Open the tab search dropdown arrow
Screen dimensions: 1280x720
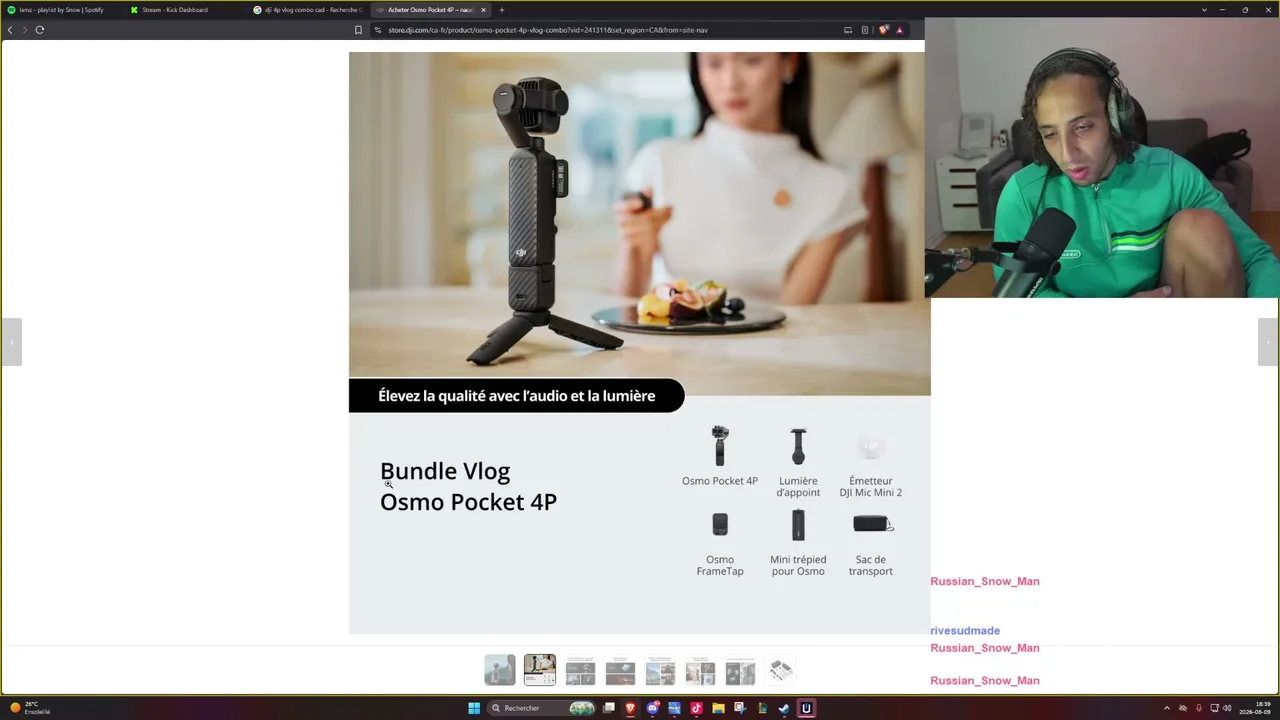1204,10
